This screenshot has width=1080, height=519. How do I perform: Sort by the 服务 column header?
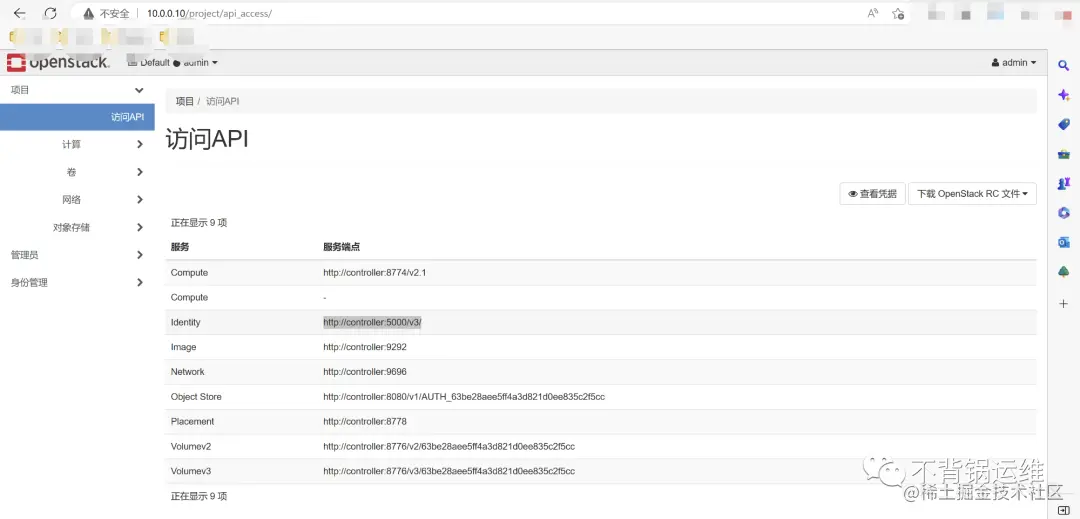click(180, 247)
